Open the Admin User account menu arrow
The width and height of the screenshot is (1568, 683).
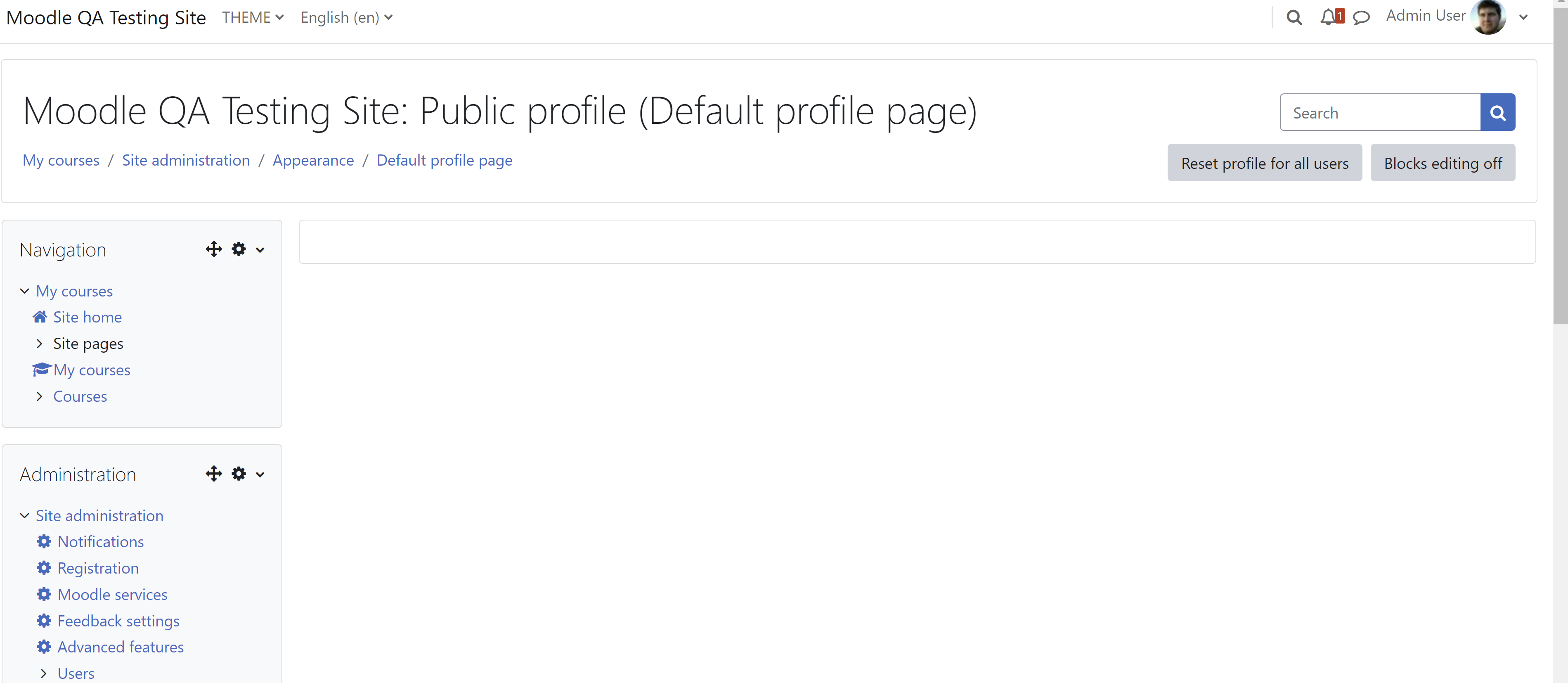point(1523,17)
